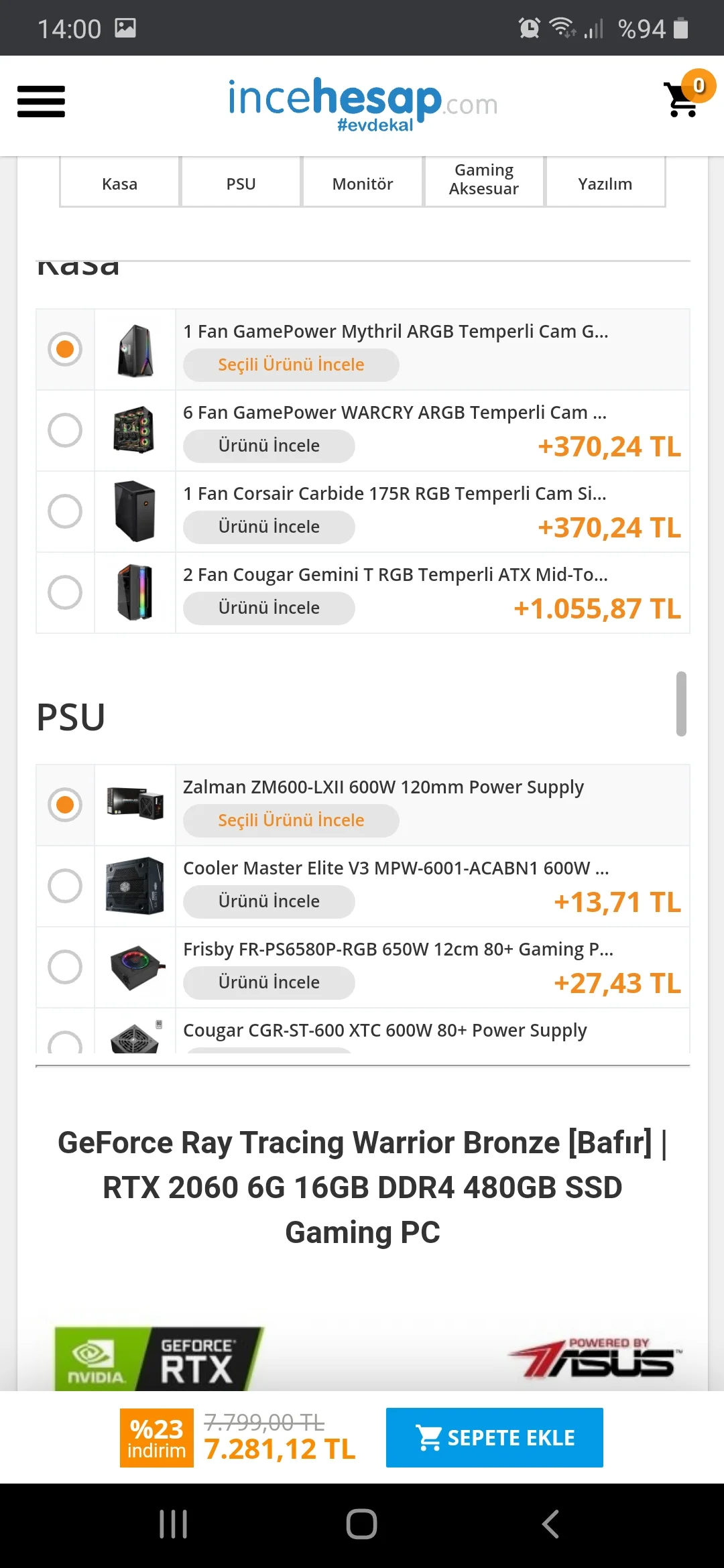Switch to the Monitör tab
The image size is (724, 1568).
(363, 183)
